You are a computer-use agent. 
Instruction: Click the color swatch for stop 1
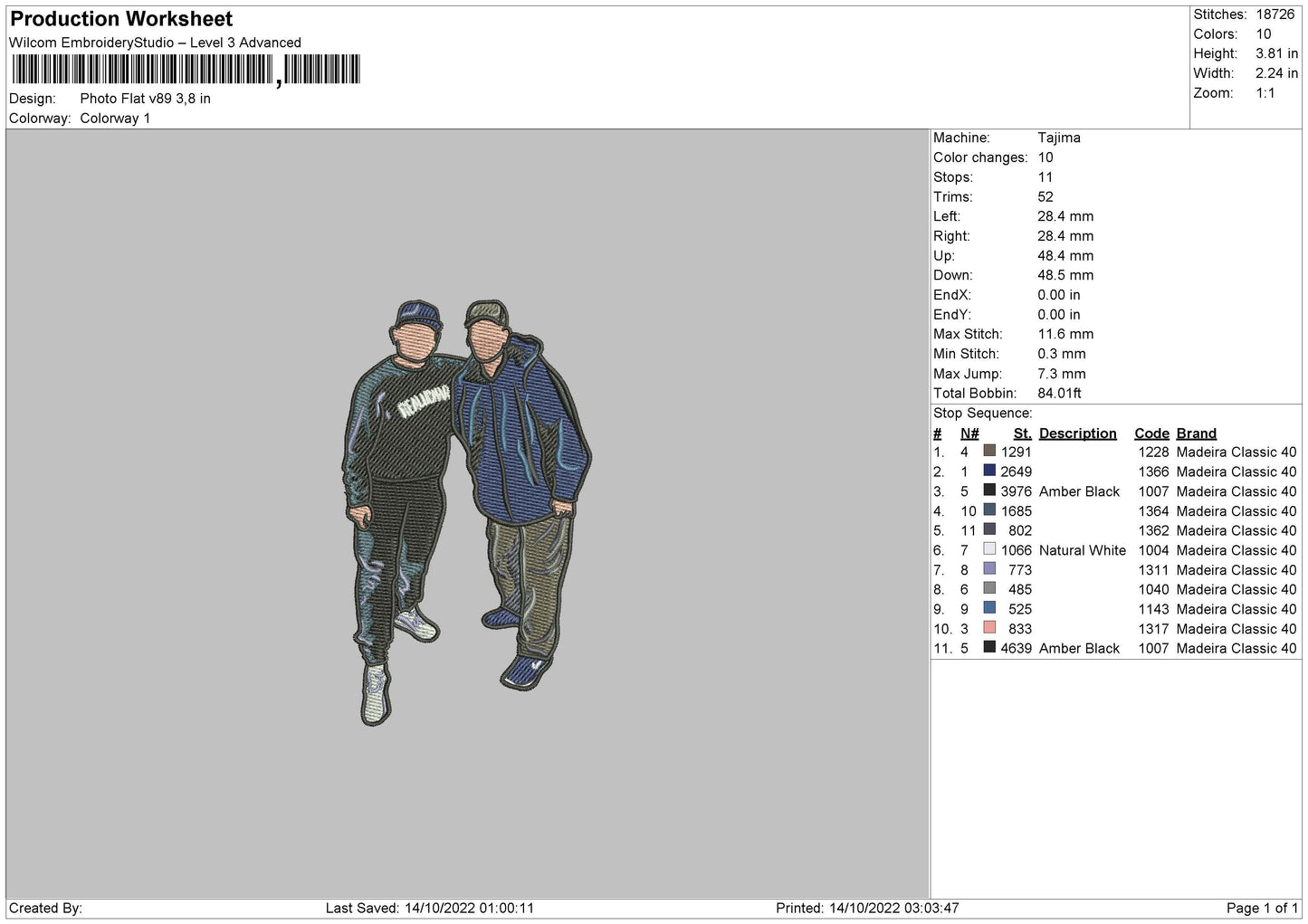coord(989,451)
